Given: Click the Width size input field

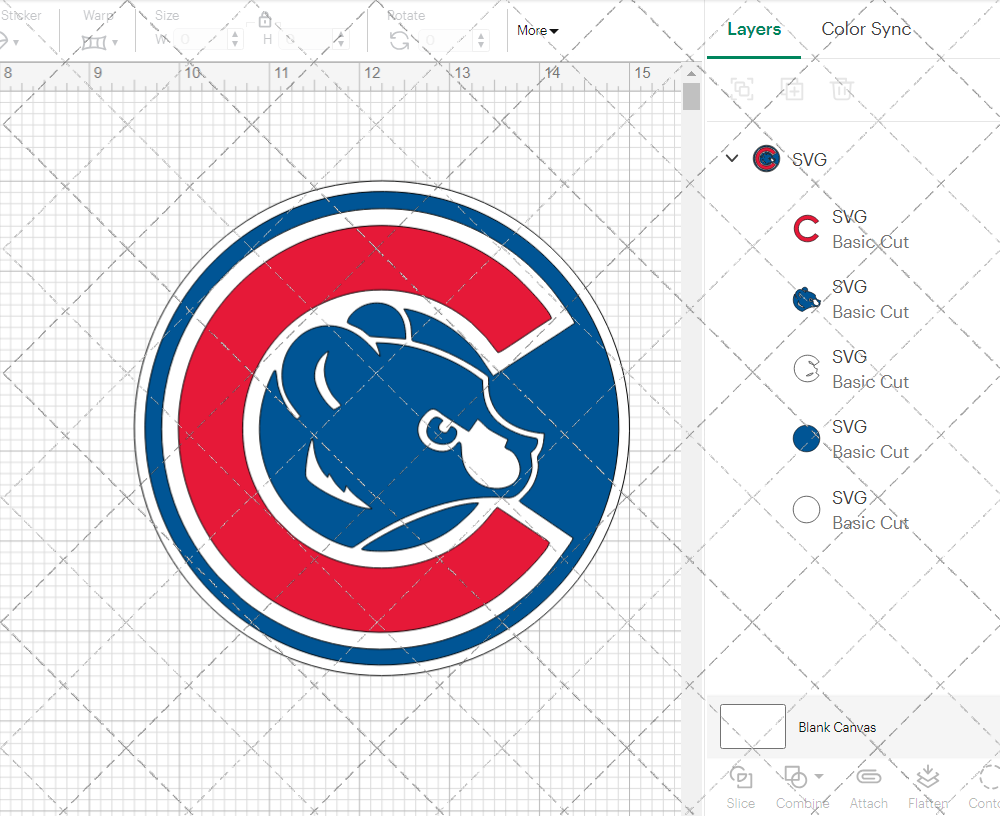Looking at the screenshot, I should [x=200, y=40].
